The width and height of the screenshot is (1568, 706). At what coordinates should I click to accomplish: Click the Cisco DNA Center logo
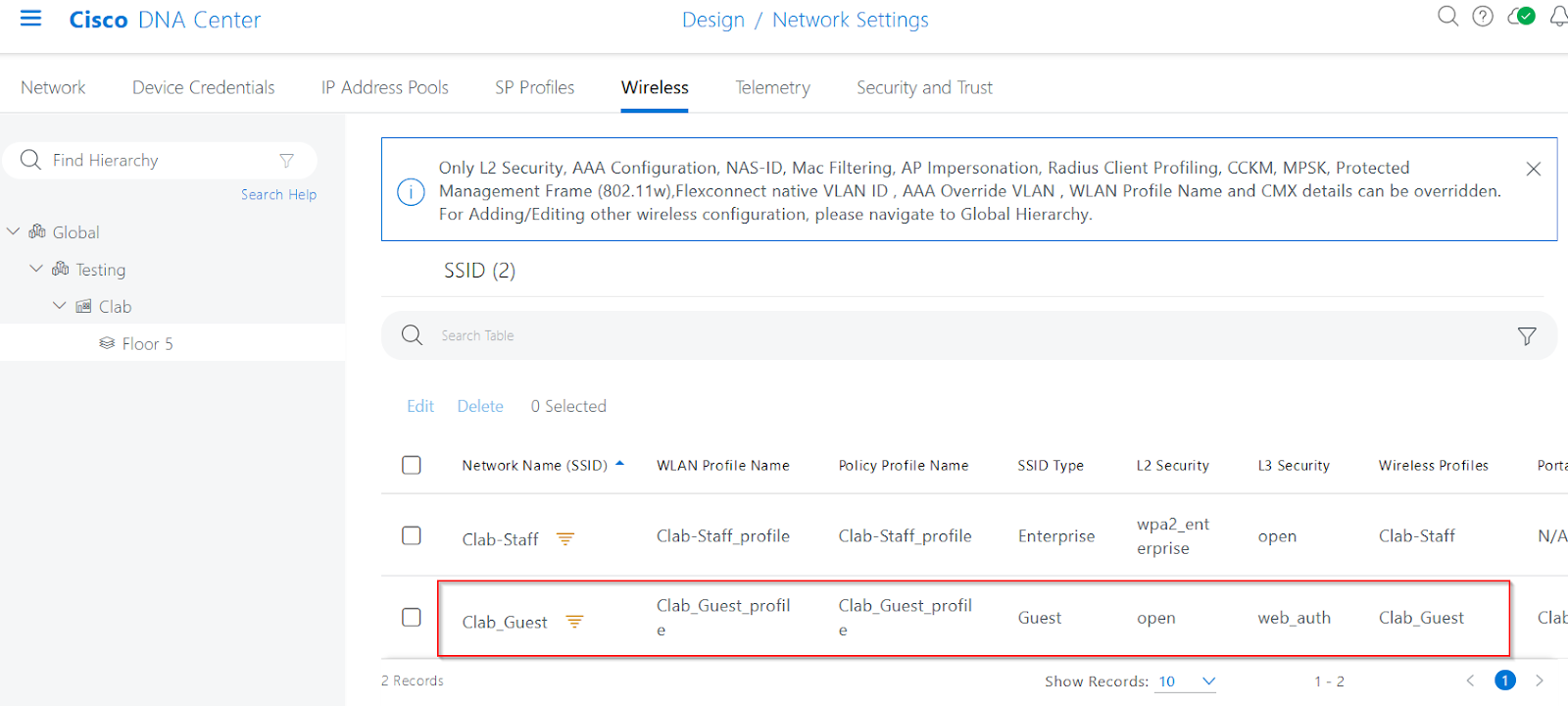(x=166, y=20)
